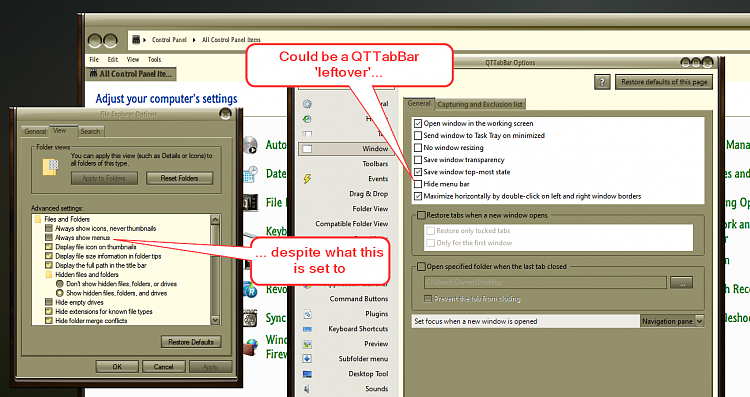750x397 pixels.
Task: Enable Open specified folder when last tab closed
Action: [421, 266]
